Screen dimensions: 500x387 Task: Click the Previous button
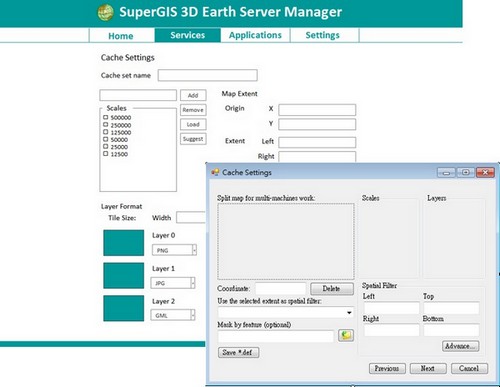point(387,368)
